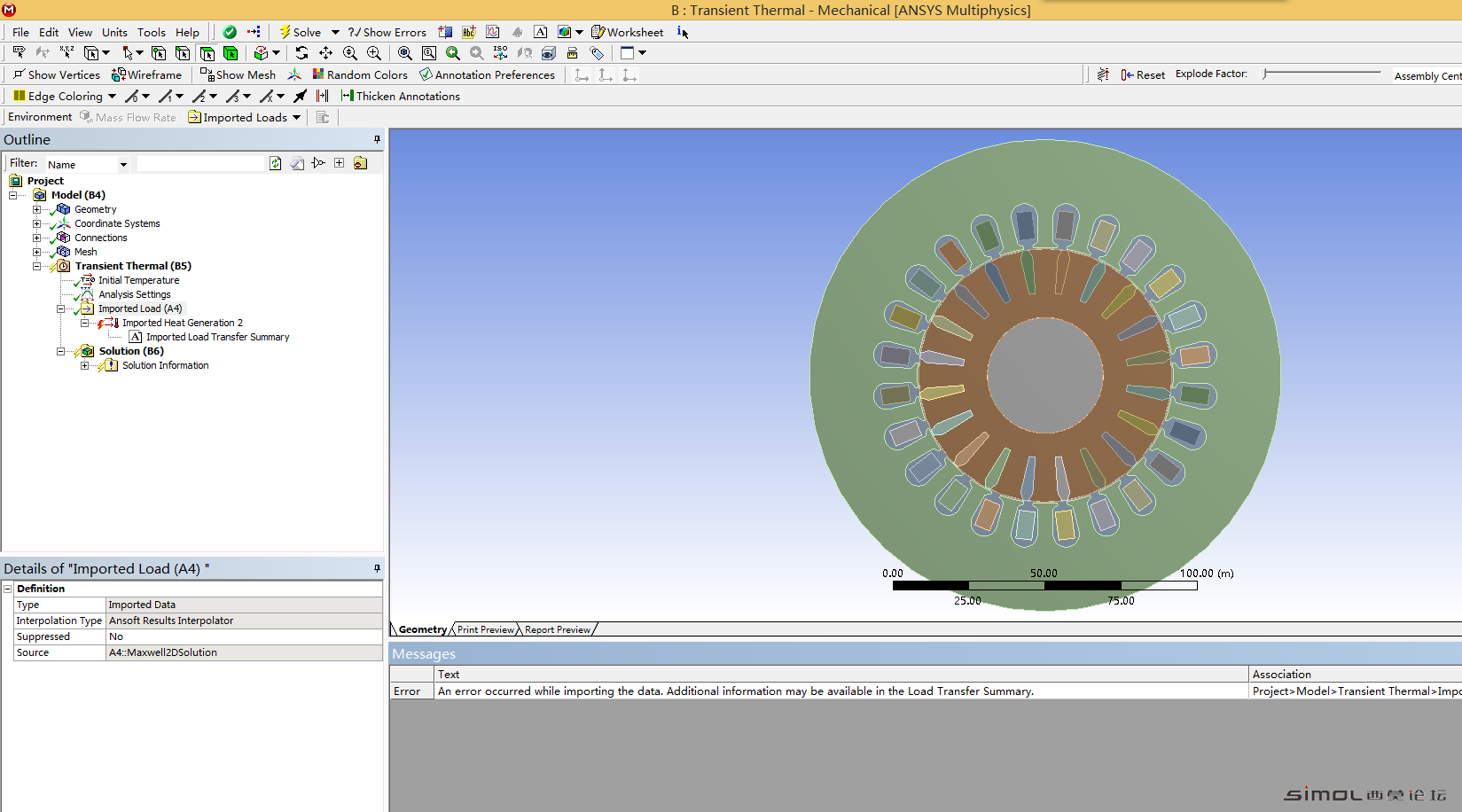Click the green checkmark validate icon
Image resolution: width=1462 pixels, height=812 pixels.
click(x=230, y=32)
